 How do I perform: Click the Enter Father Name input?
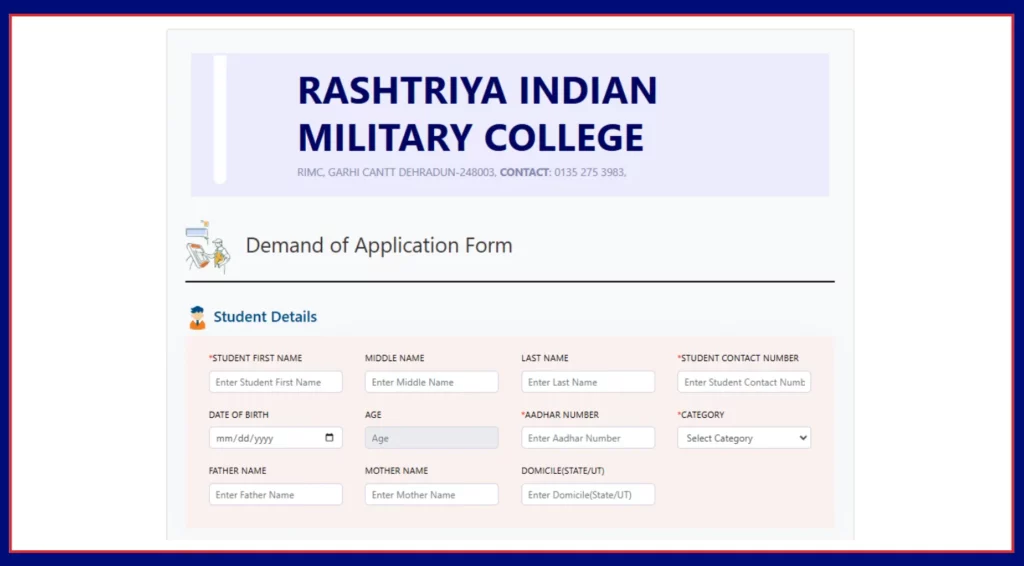point(275,495)
